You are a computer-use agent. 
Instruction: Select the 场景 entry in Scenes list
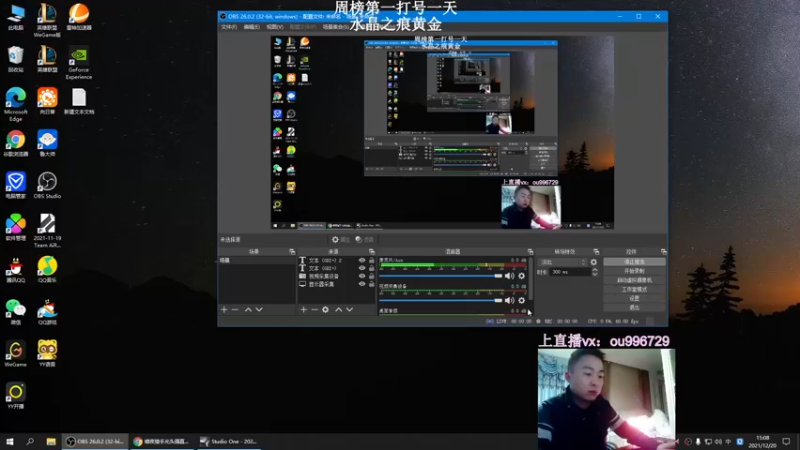coord(257,260)
